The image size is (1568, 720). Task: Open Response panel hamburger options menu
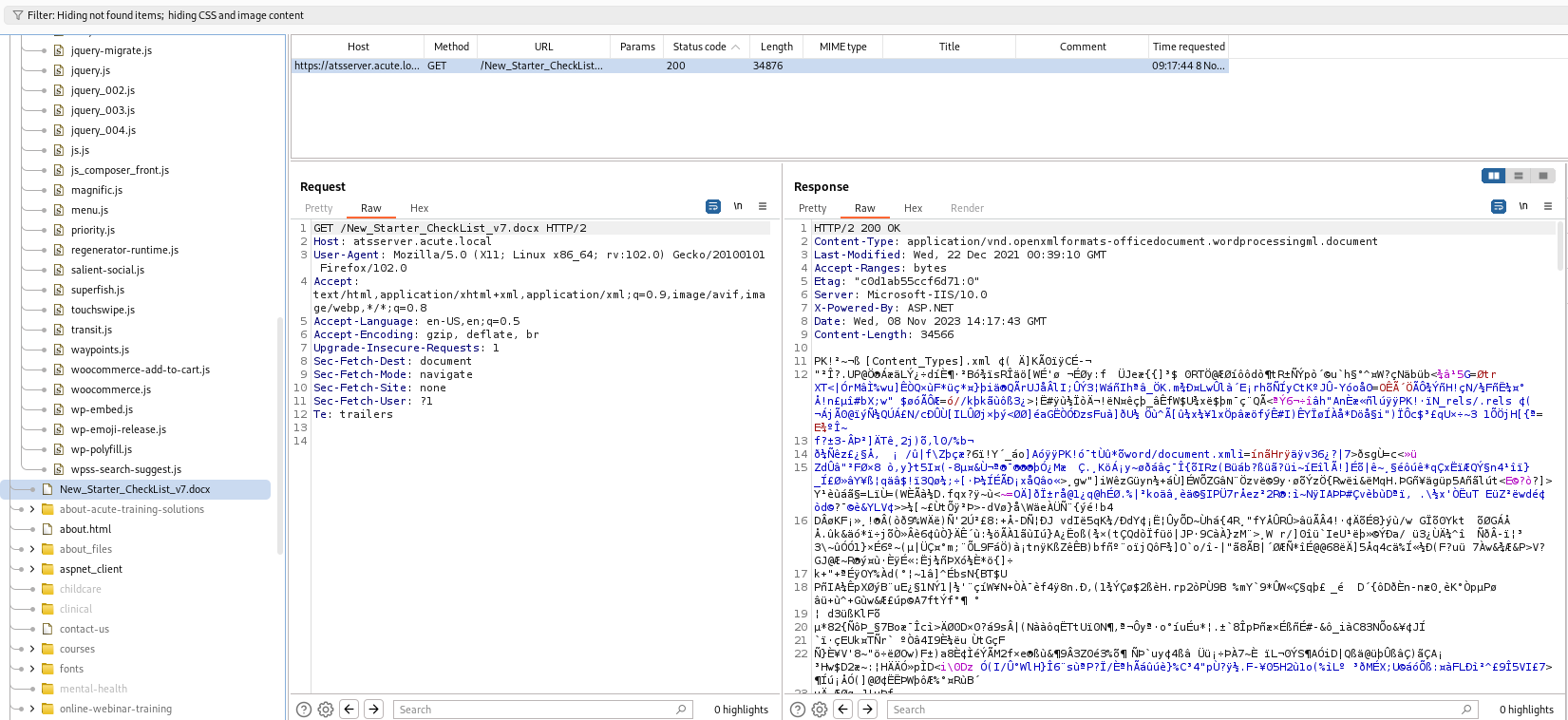[1547, 206]
